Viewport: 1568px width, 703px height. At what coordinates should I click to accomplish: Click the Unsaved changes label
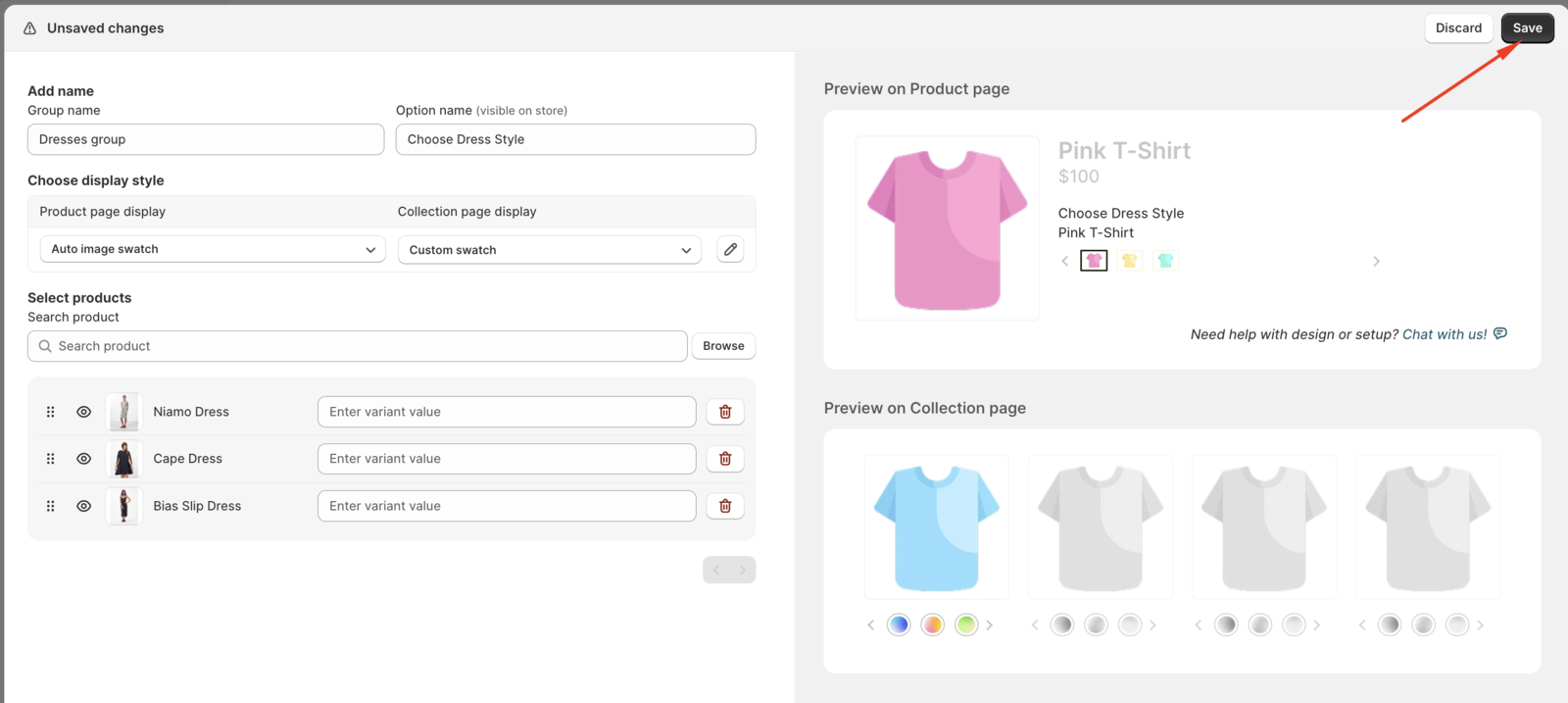pyautogui.click(x=106, y=28)
